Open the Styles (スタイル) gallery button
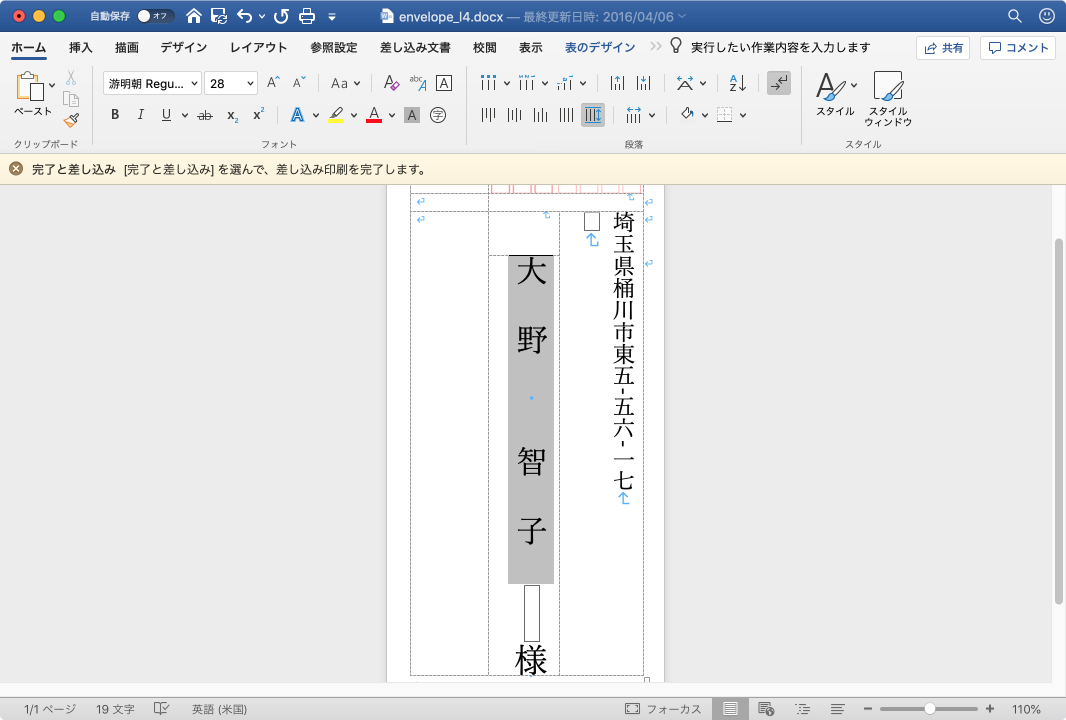1066x720 pixels. coord(836,94)
